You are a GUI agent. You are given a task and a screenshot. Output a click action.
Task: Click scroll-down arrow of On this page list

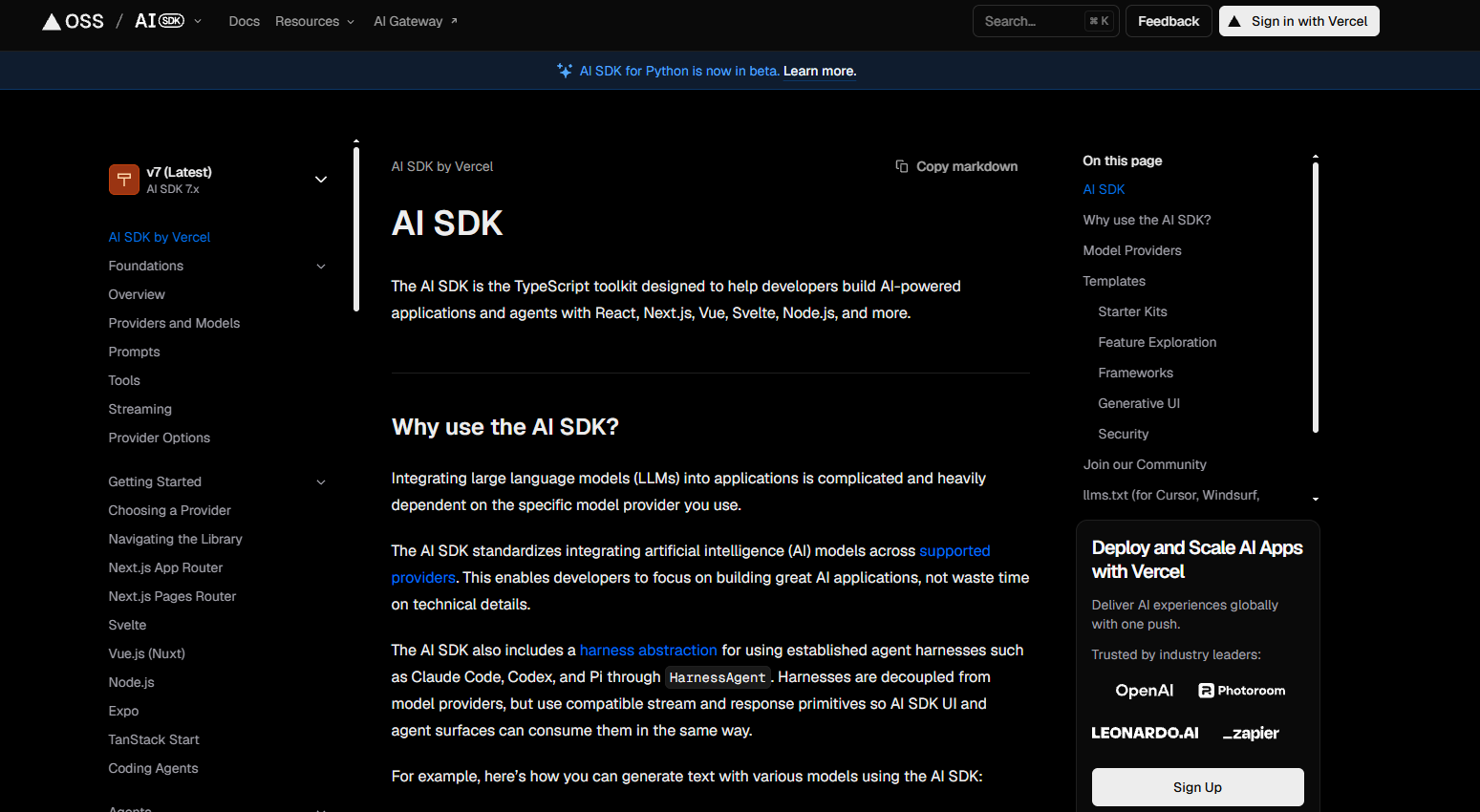point(1316,499)
